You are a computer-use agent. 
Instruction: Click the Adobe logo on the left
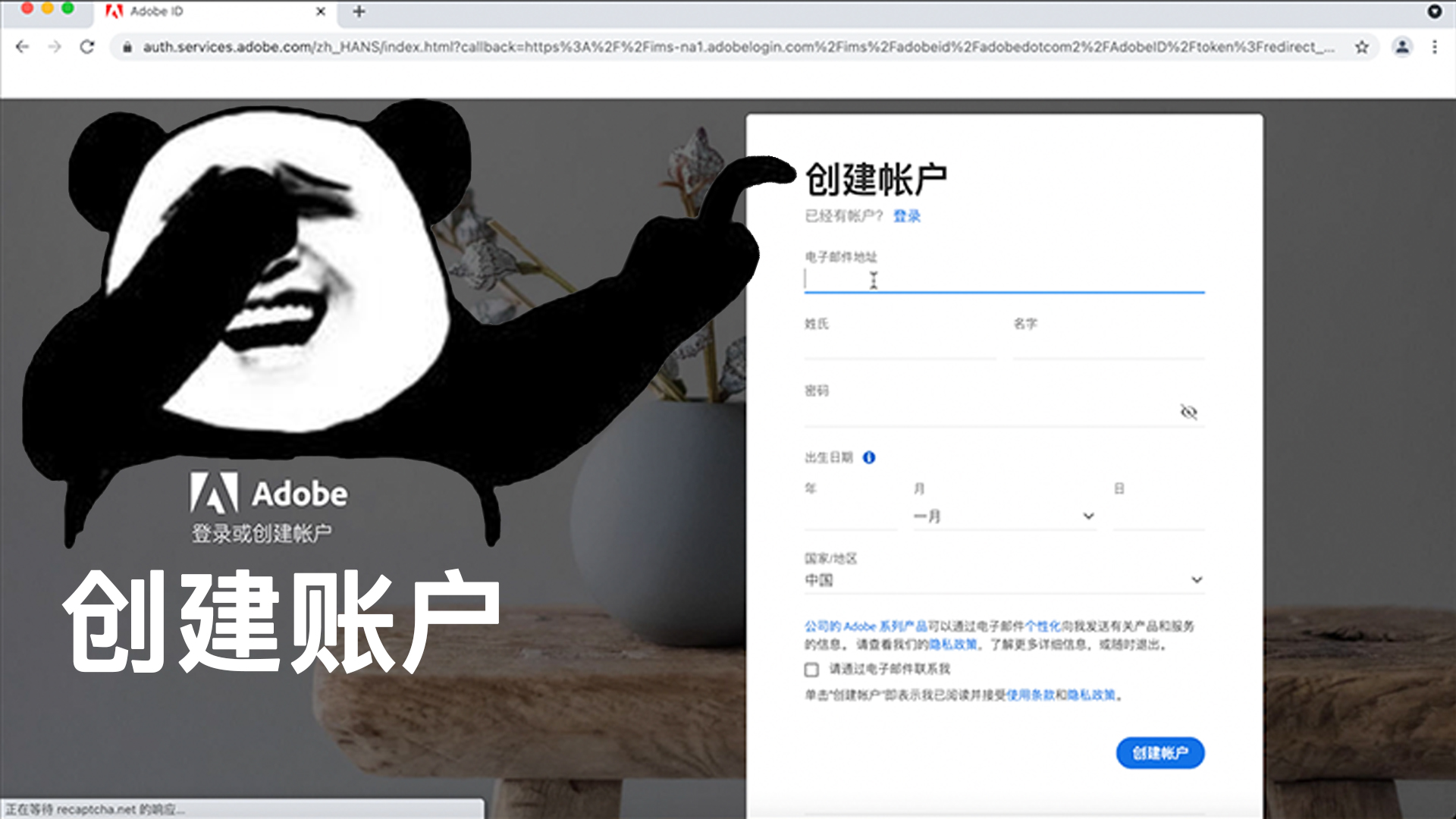[268, 494]
